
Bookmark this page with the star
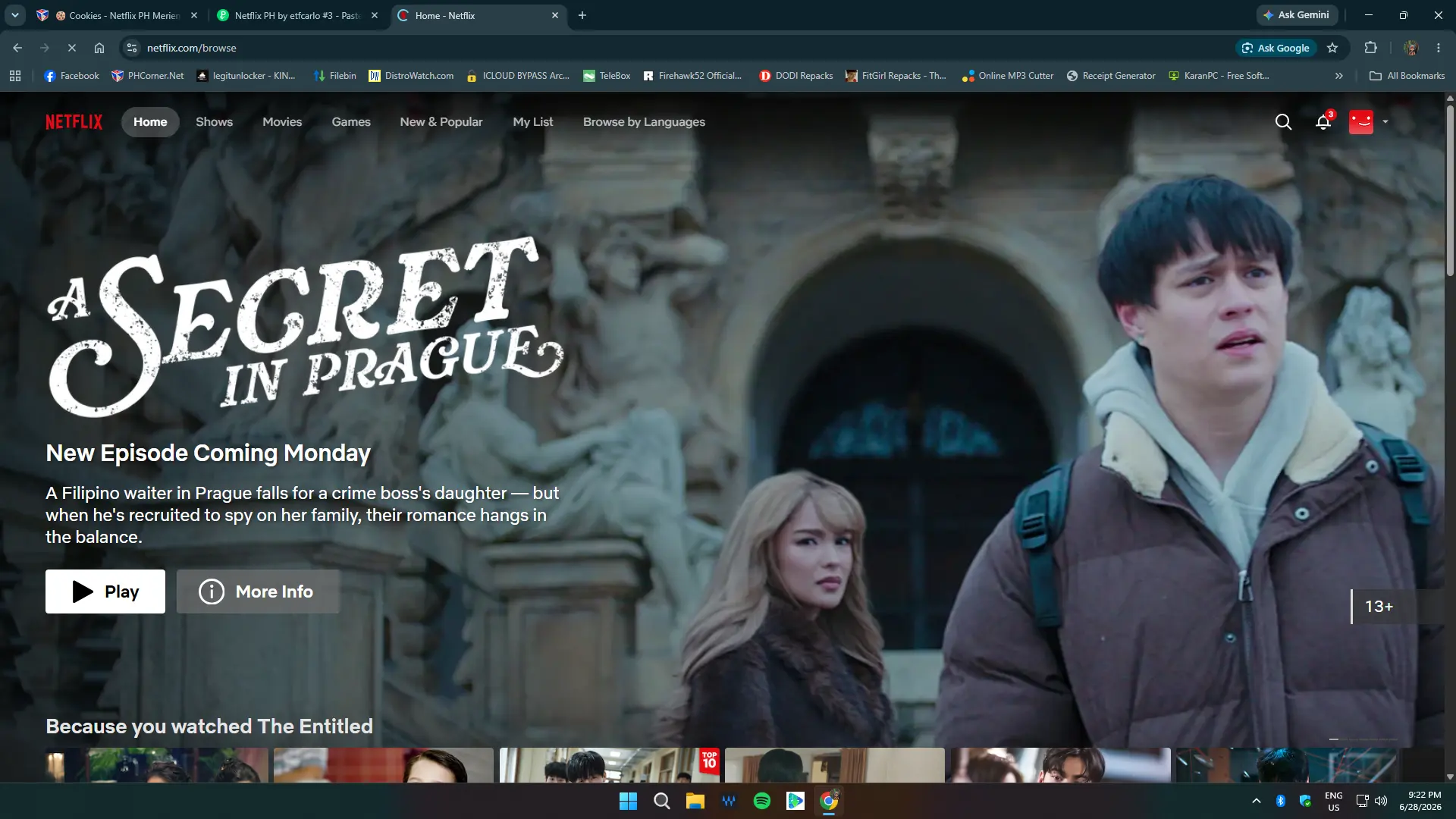[x=1332, y=48]
